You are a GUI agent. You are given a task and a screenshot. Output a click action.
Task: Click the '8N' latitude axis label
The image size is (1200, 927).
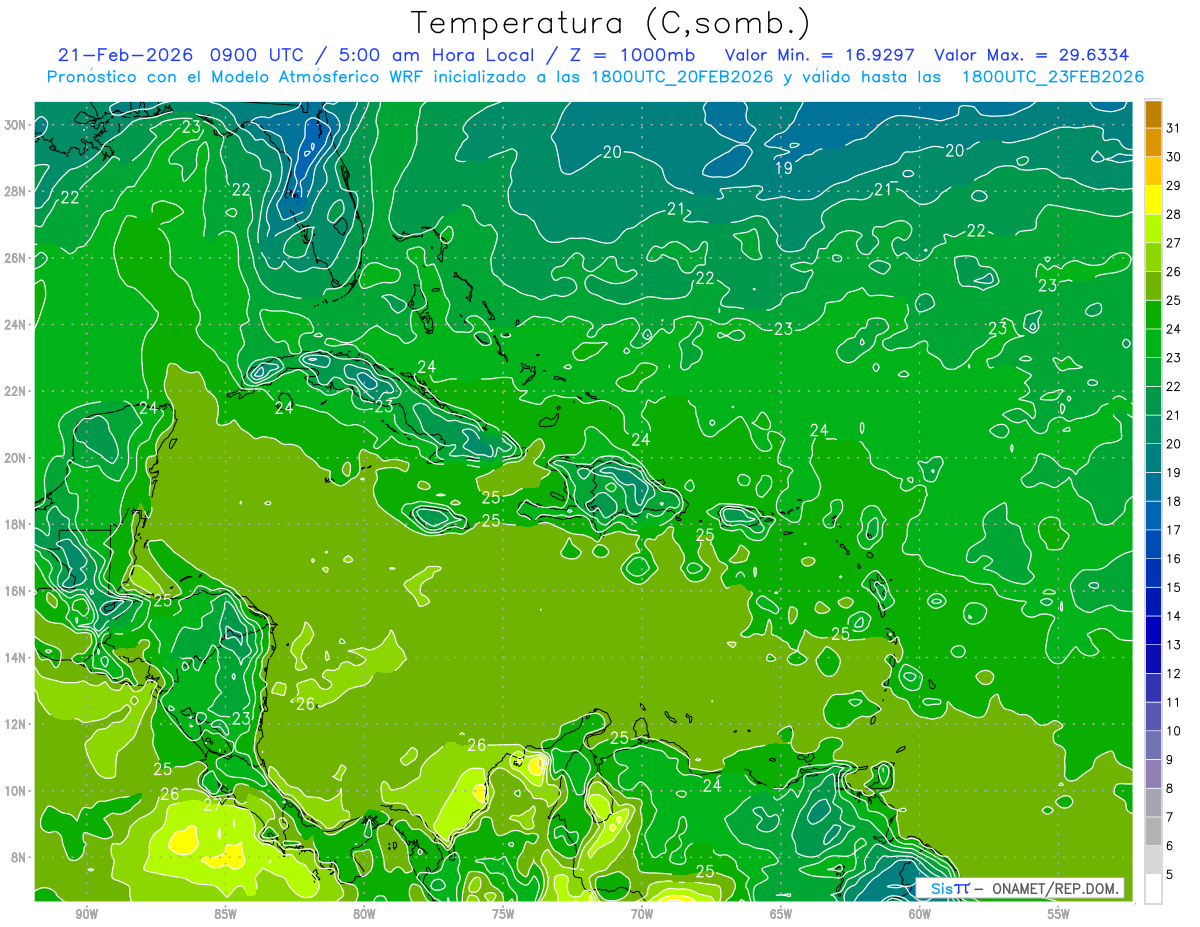[x=19, y=857]
